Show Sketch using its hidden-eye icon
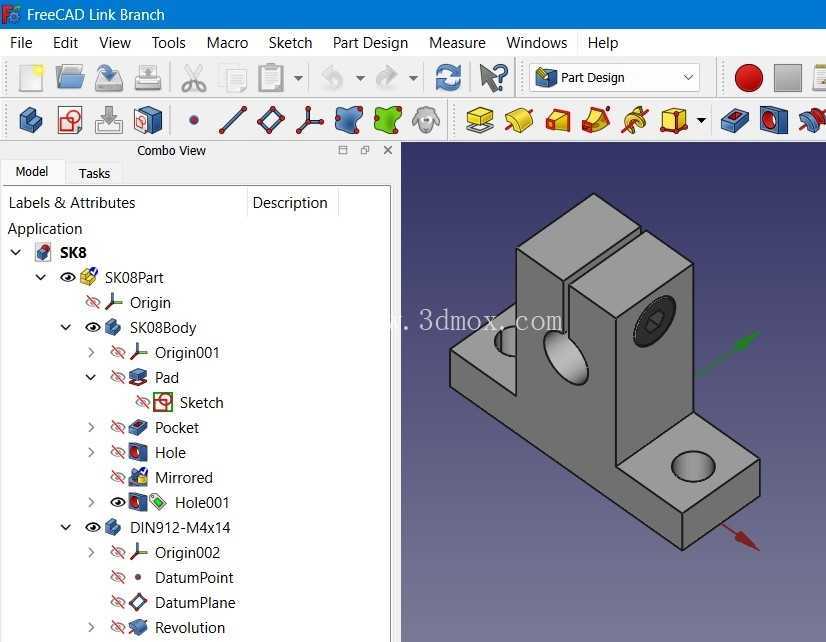 point(142,402)
